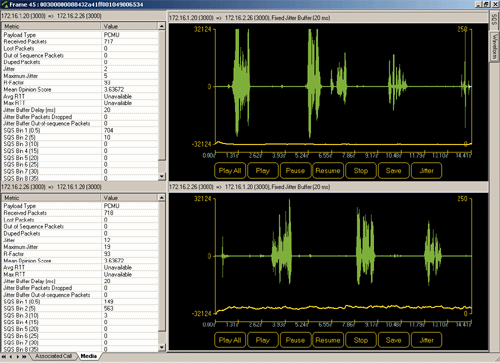Select the upper table's value 3.63672
The image size is (500, 363).
[114, 89]
